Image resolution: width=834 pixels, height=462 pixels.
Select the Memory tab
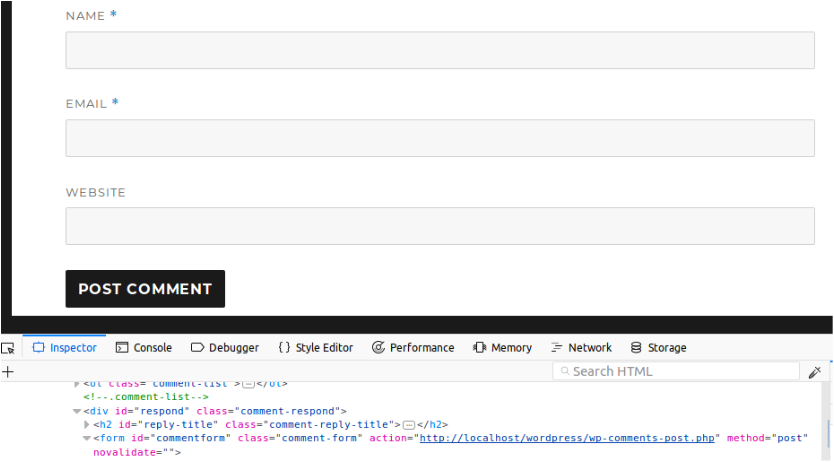502,348
